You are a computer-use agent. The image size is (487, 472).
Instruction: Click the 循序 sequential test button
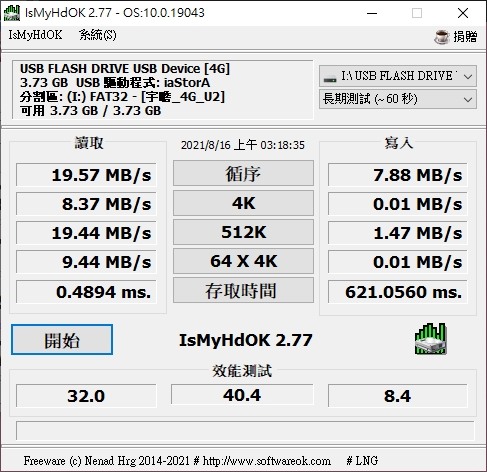243,173
